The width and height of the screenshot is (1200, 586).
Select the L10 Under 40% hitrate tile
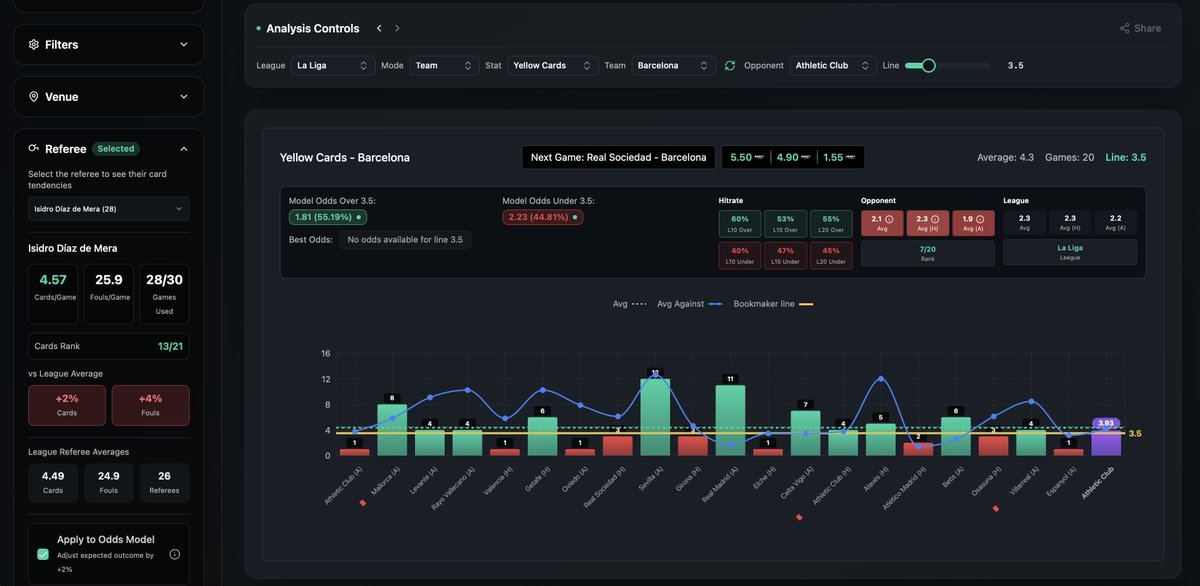(740, 255)
